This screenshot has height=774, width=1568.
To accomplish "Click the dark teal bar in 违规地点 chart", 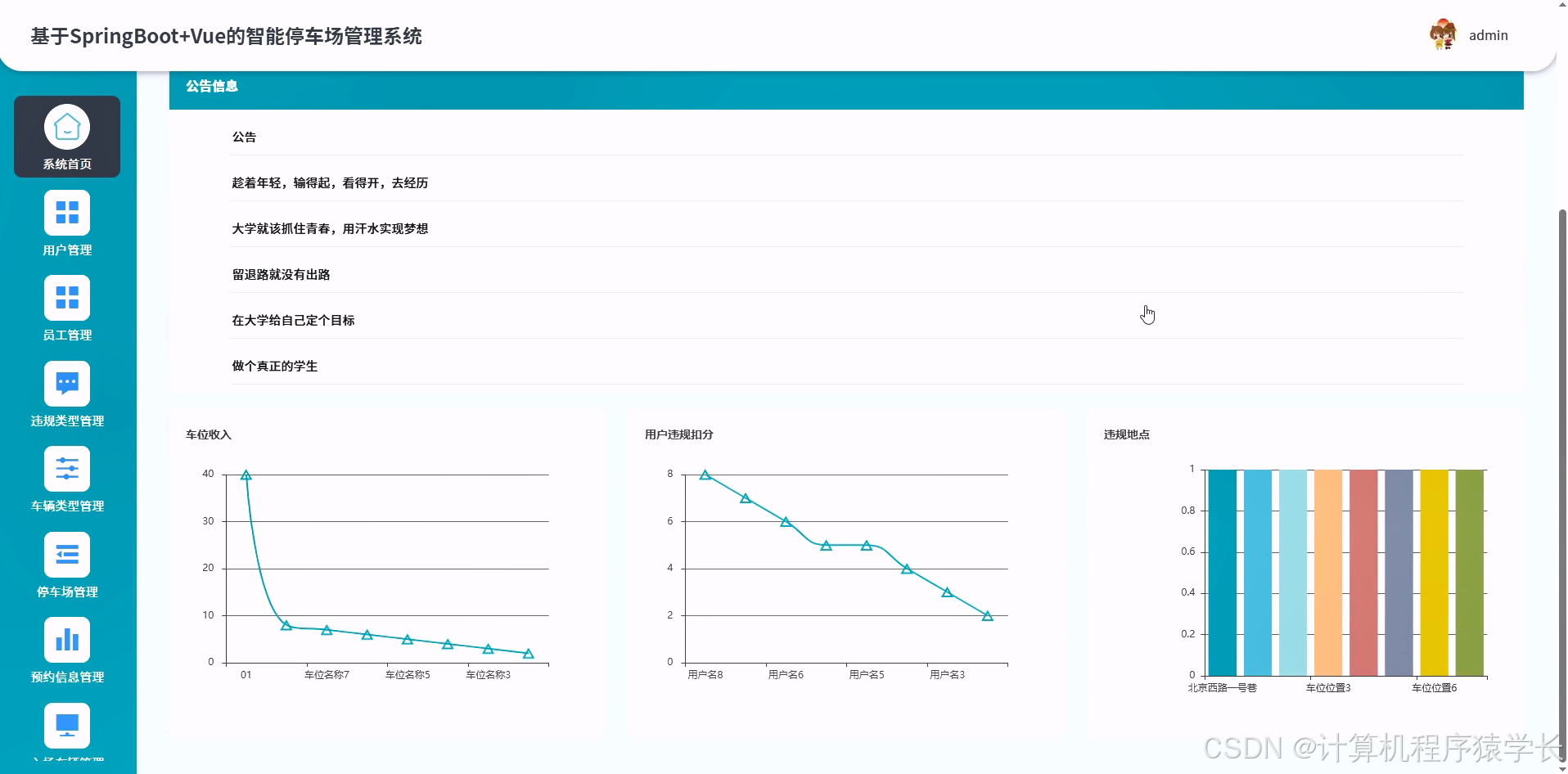I will pyautogui.click(x=1223, y=573).
